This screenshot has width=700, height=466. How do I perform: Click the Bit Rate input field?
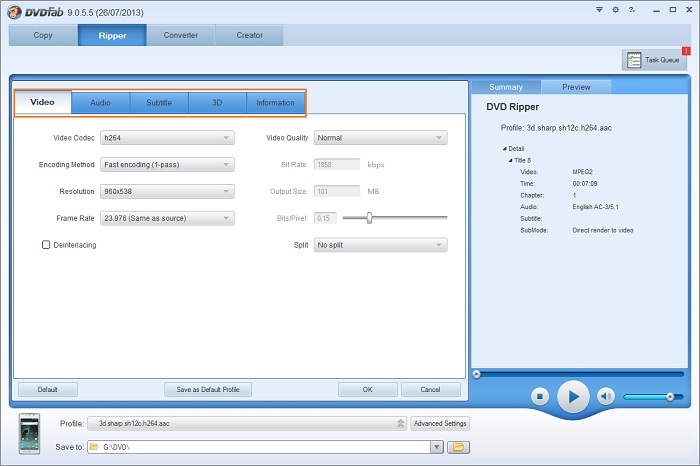(x=337, y=165)
